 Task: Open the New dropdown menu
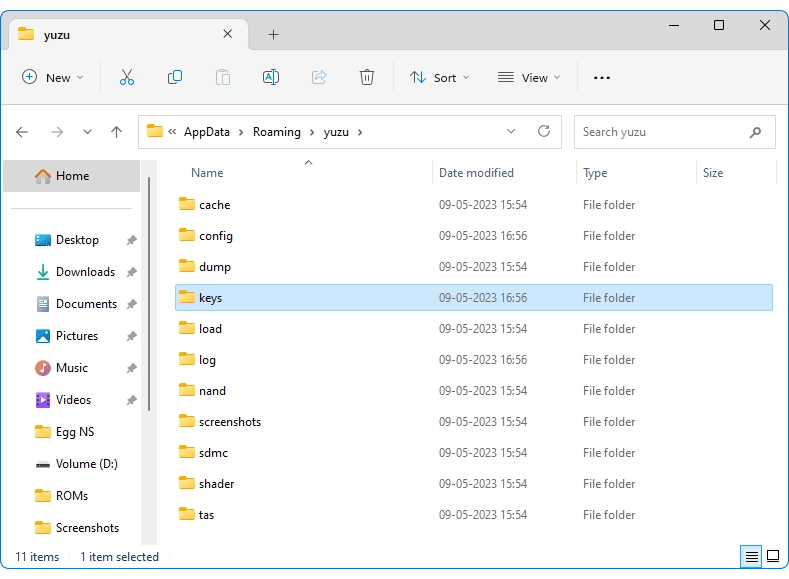tap(52, 77)
